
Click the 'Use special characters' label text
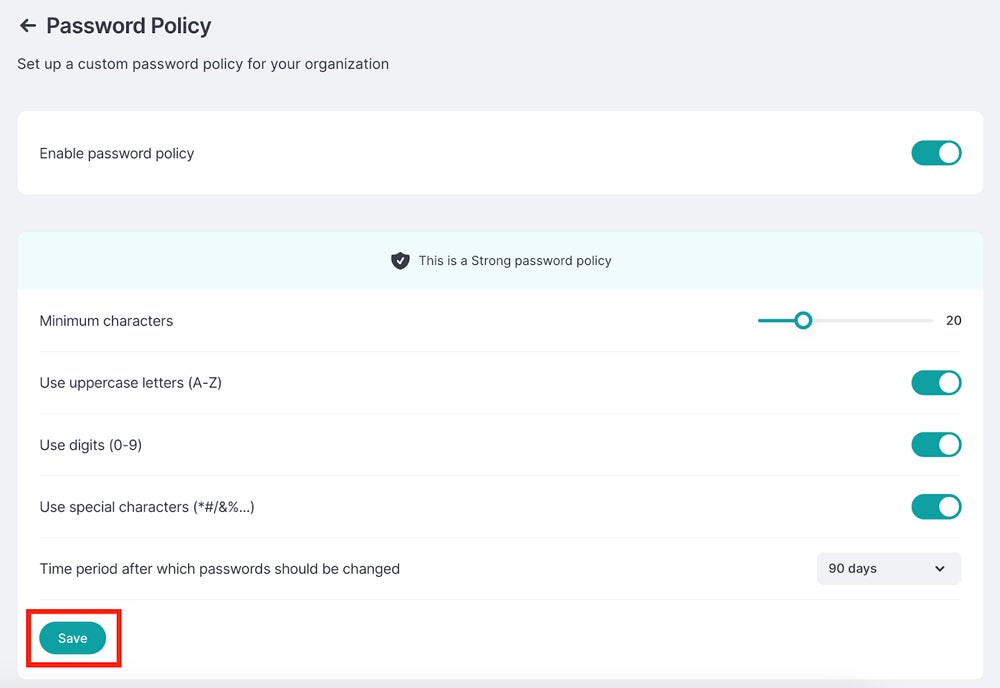click(146, 507)
